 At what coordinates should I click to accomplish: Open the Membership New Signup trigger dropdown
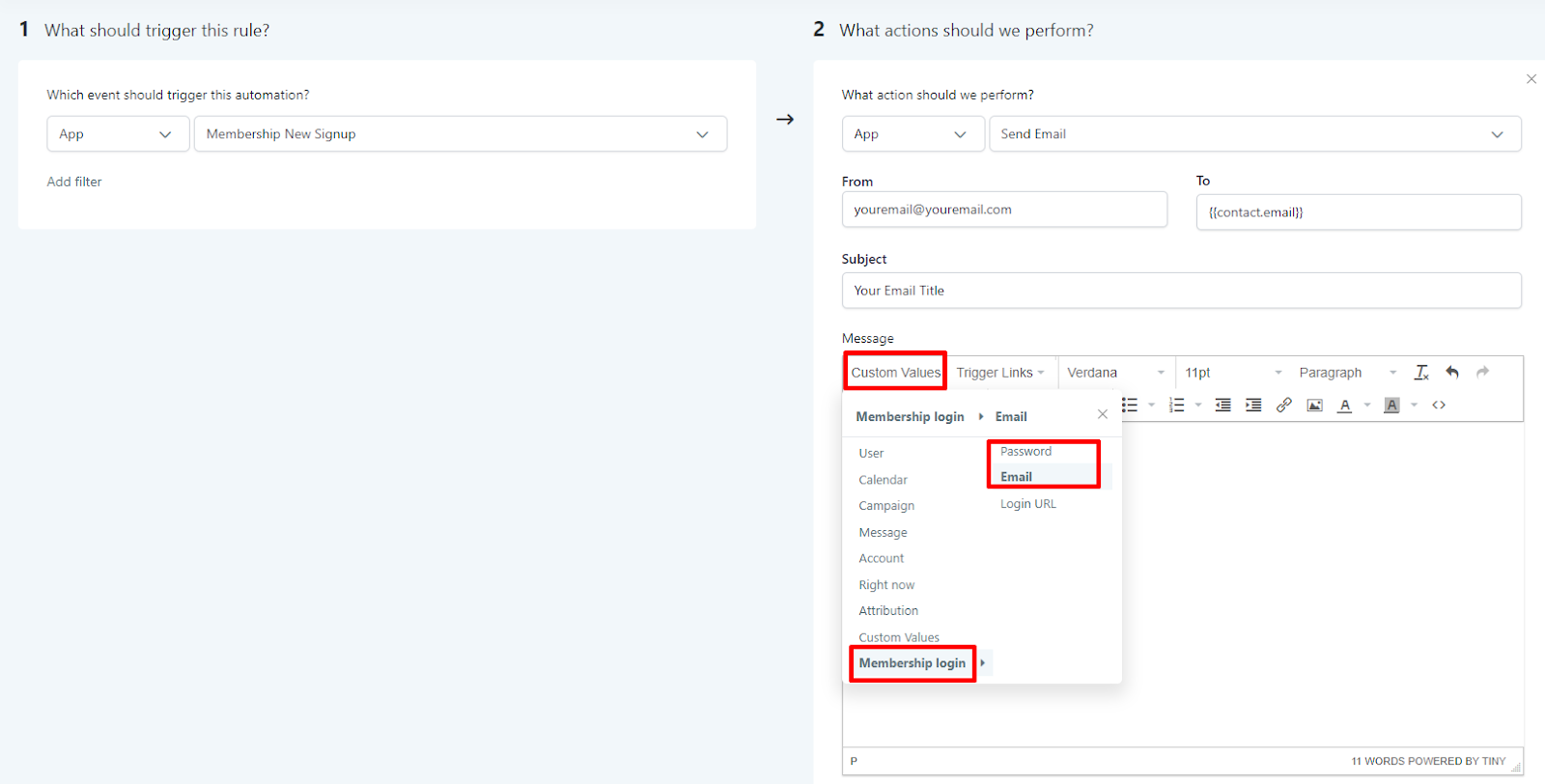click(460, 134)
